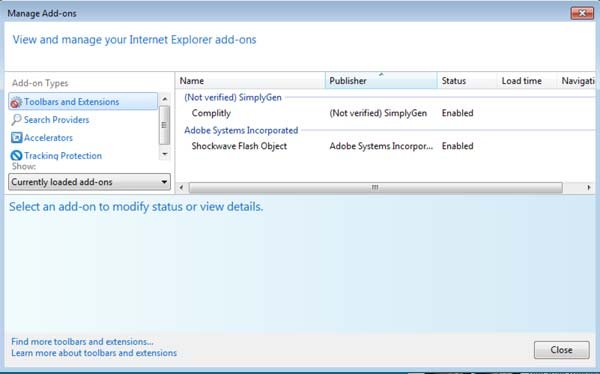Select Toolbars and Extensions add-on type
This screenshot has height=374, width=600.
83,101
